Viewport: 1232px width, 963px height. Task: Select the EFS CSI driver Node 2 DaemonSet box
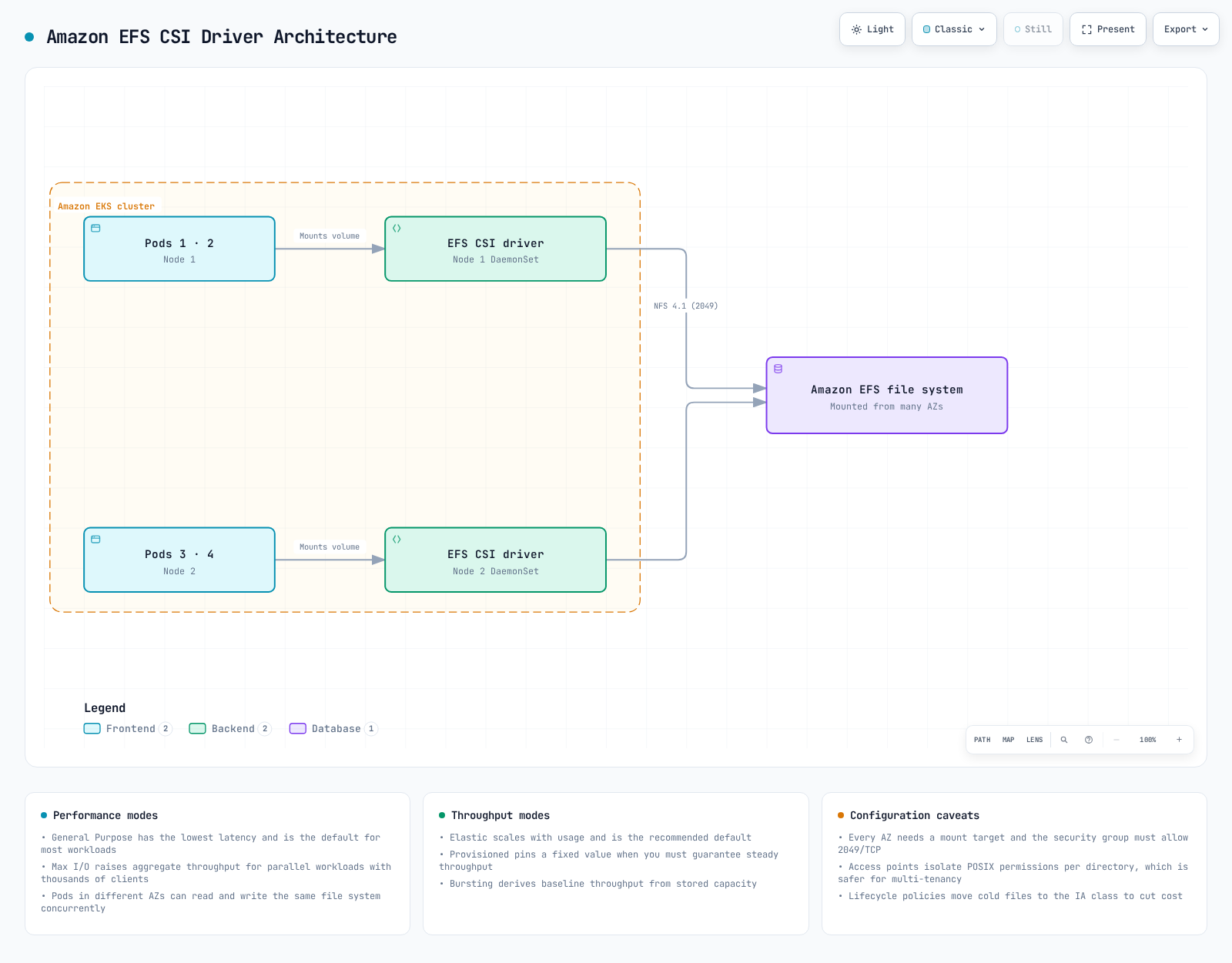pyautogui.click(x=495, y=560)
